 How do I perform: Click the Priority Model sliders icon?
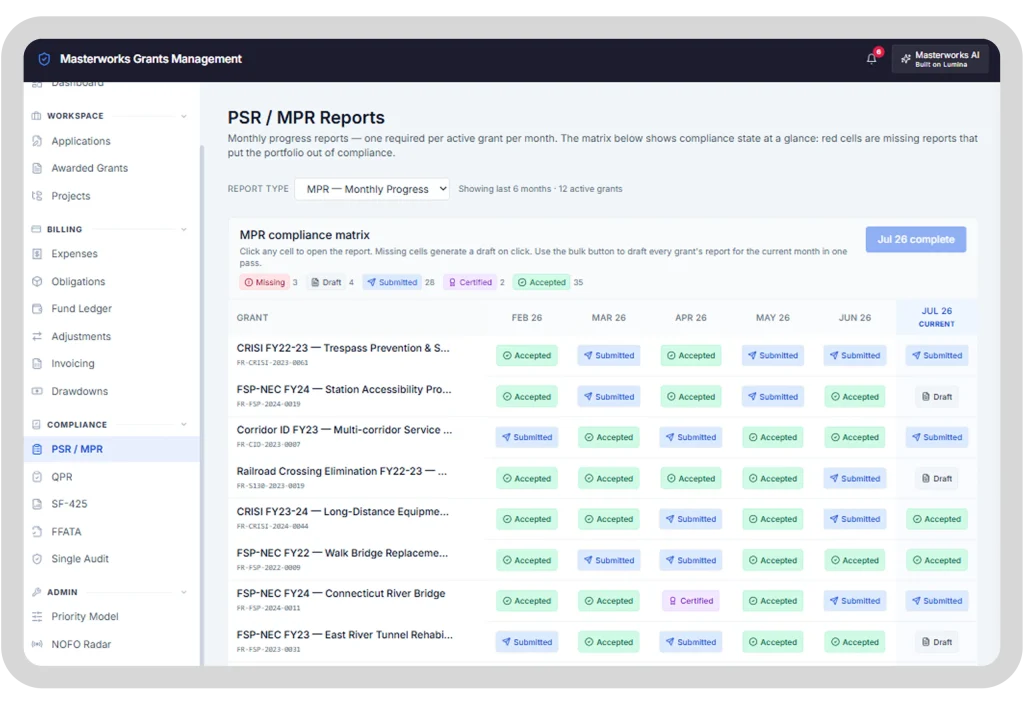coord(37,616)
